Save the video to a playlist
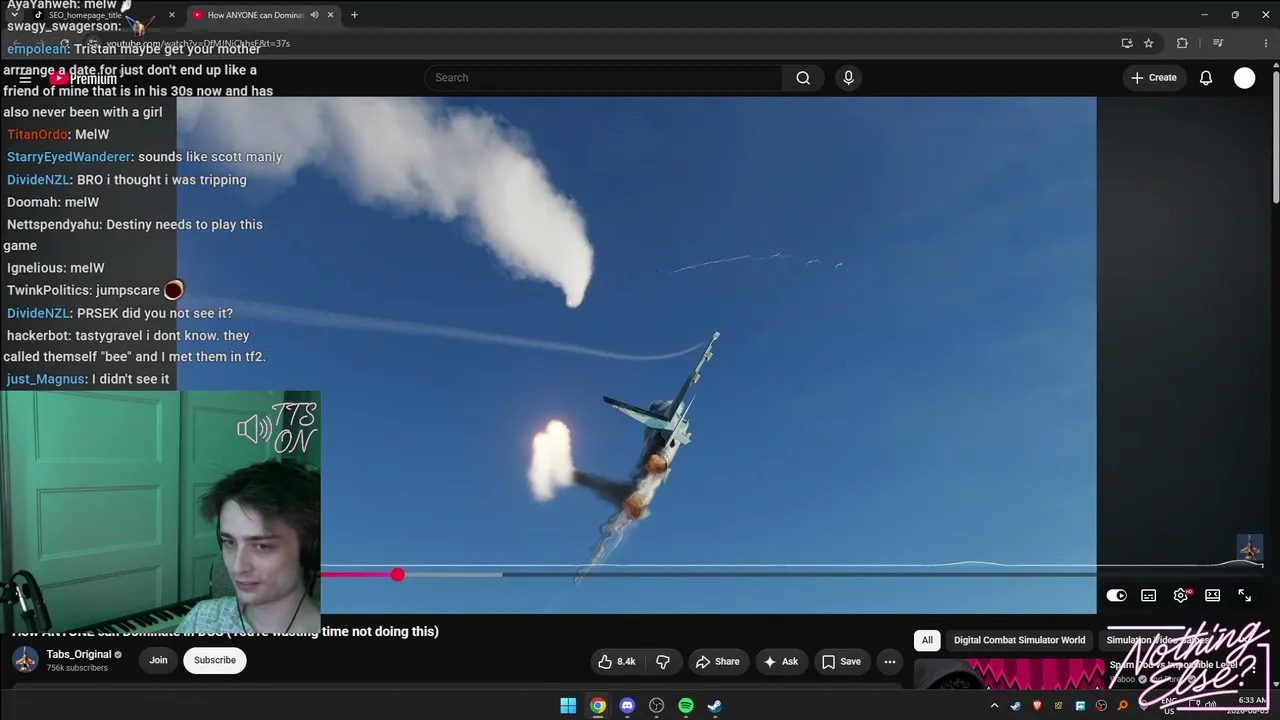The height and width of the screenshot is (720, 1280). [841, 661]
